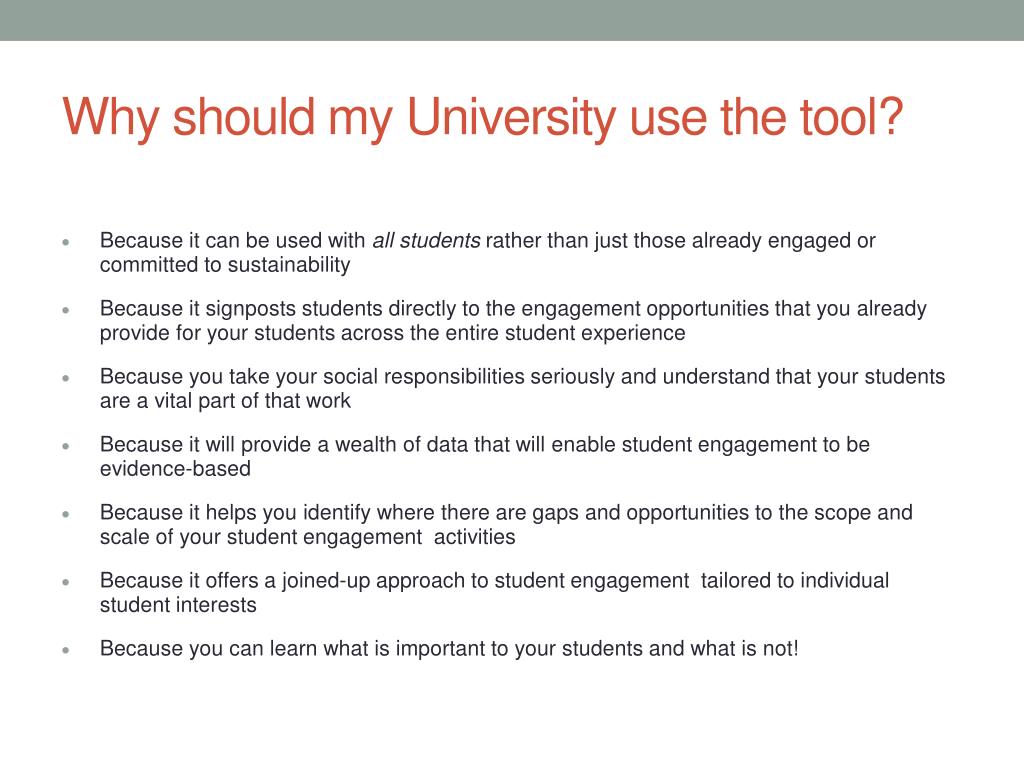Click the bullet dot beside signposts line
Viewport: 1024px width, 768px height.
(x=65, y=310)
